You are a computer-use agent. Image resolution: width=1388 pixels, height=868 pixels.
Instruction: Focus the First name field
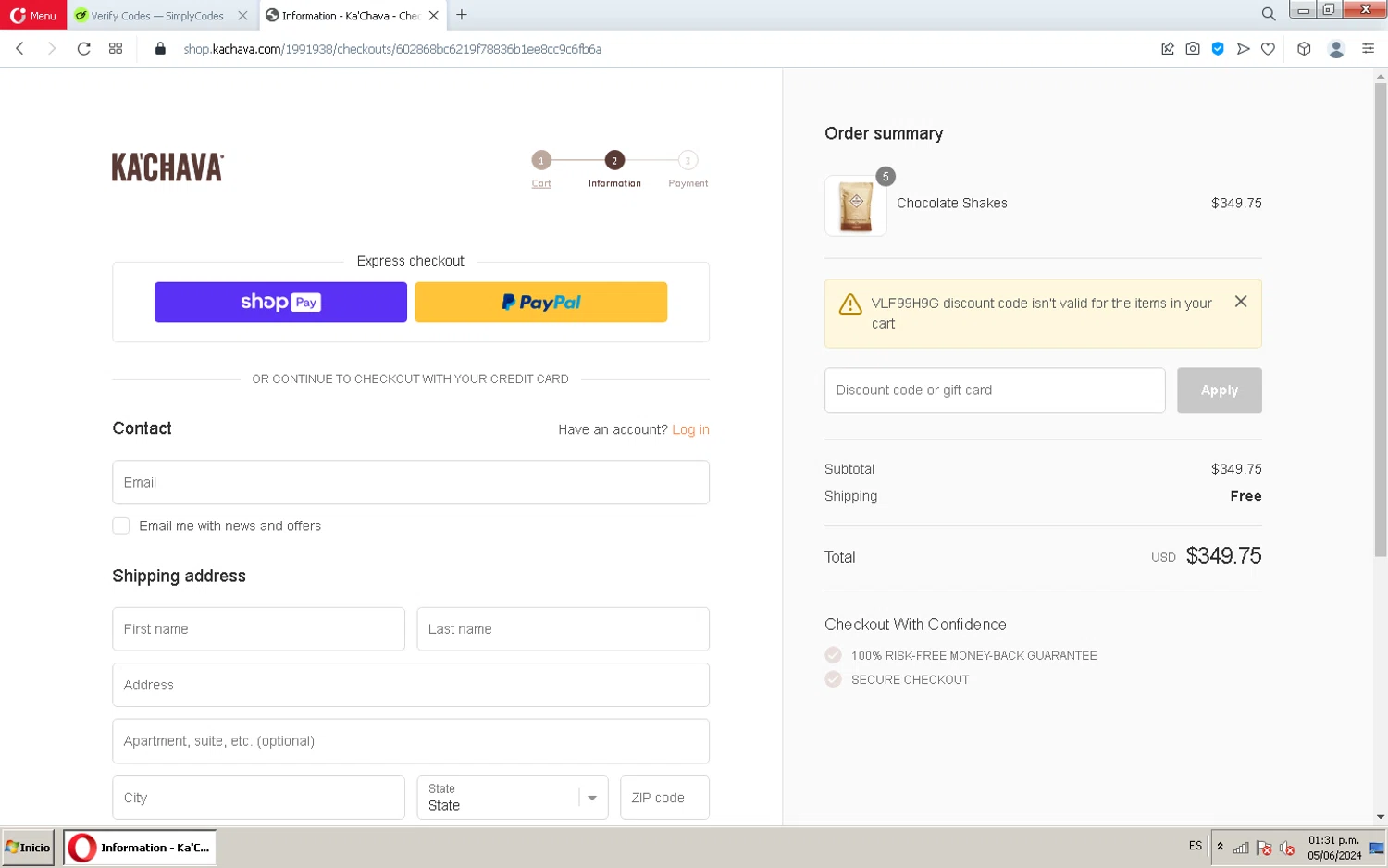pos(258,629)
